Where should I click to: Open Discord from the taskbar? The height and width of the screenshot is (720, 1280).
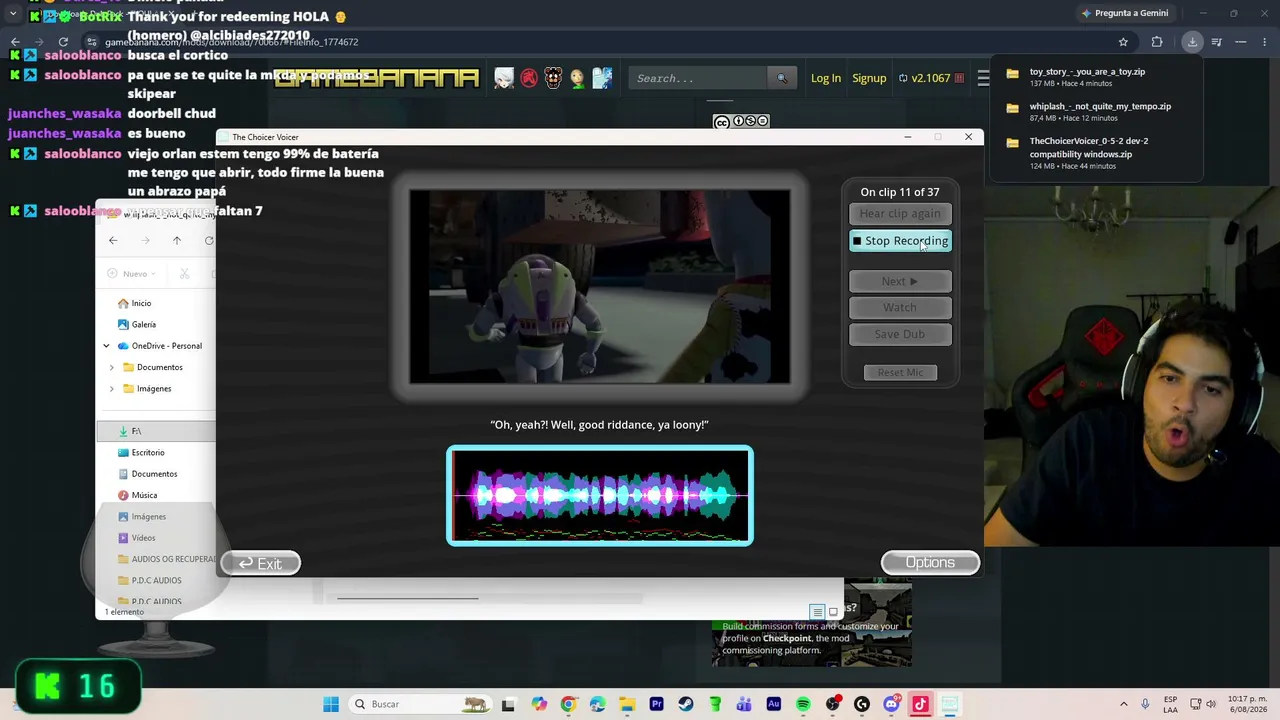891,704
